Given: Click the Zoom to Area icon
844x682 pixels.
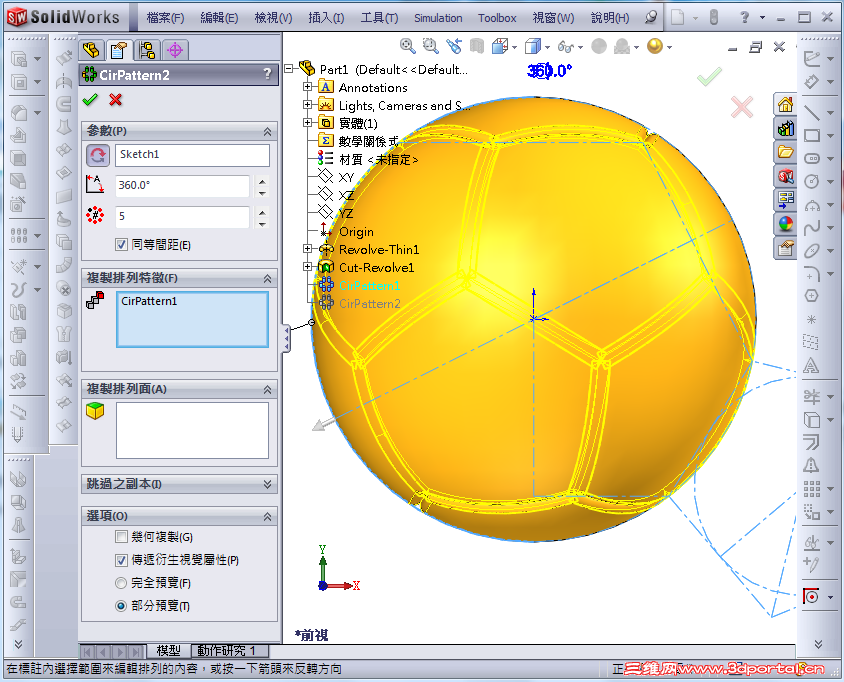Looking at the screenshot, I should click(x=431, y=46).
